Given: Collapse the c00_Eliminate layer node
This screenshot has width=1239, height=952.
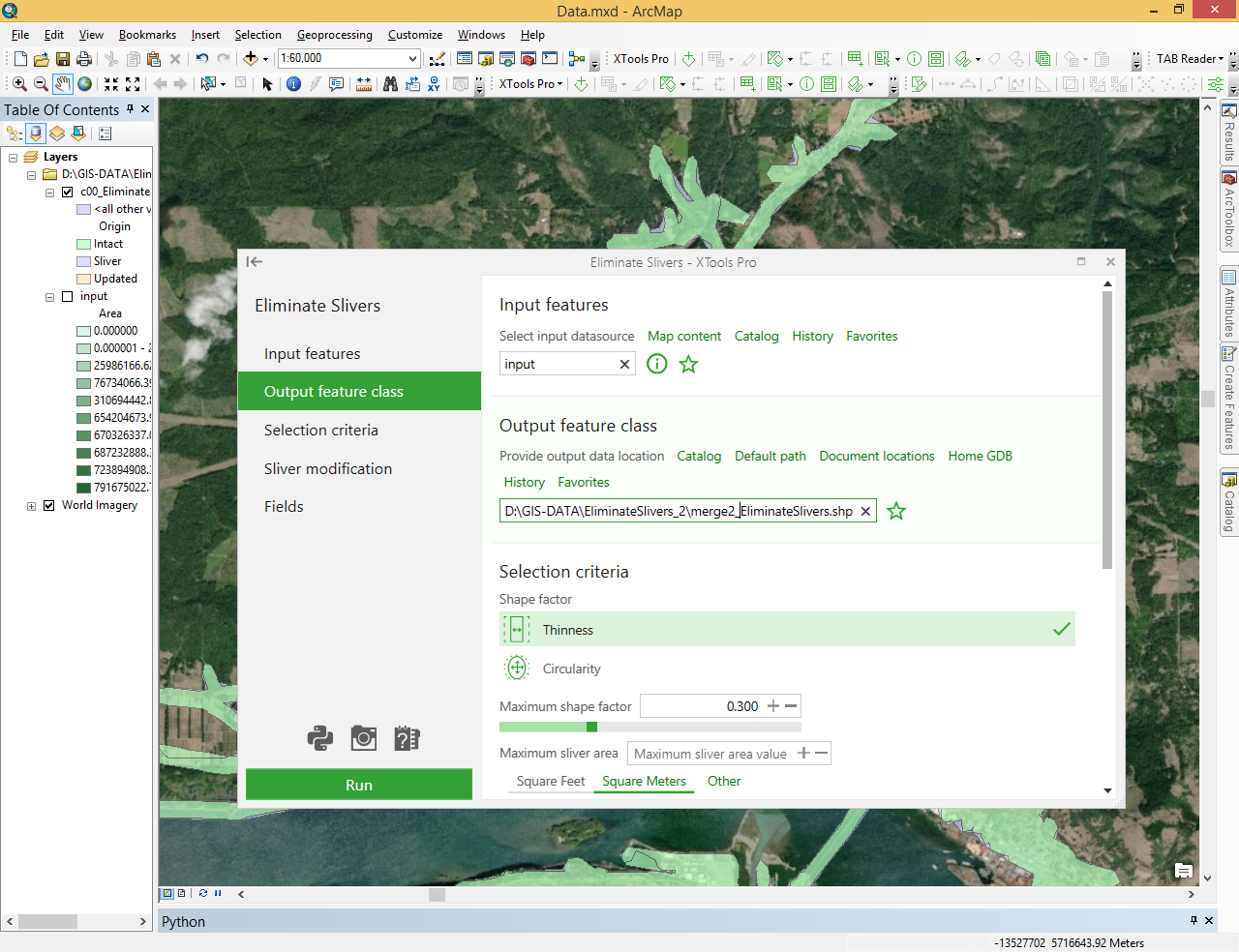Looking at the screenshot, I should coord(49,192).
